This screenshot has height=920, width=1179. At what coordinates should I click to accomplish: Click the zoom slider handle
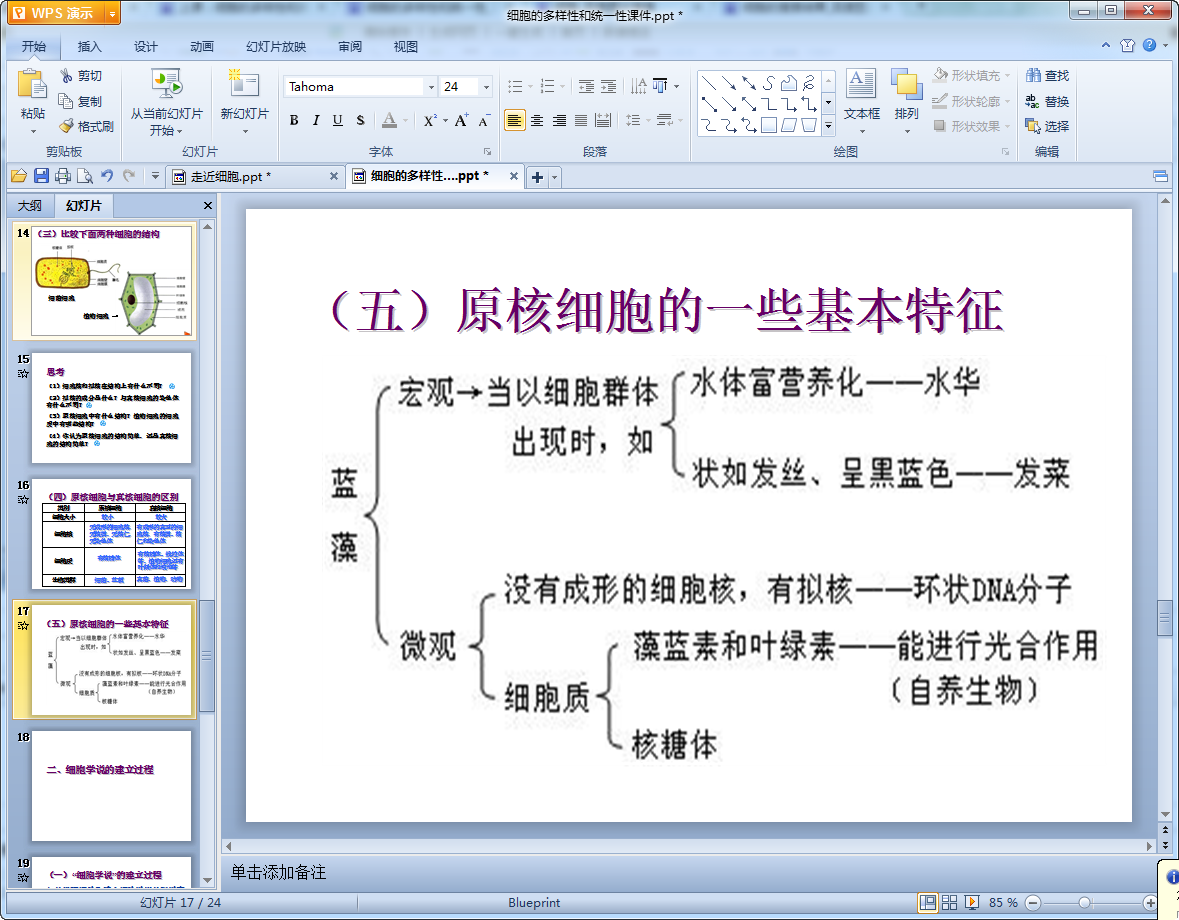[1084, 902]
